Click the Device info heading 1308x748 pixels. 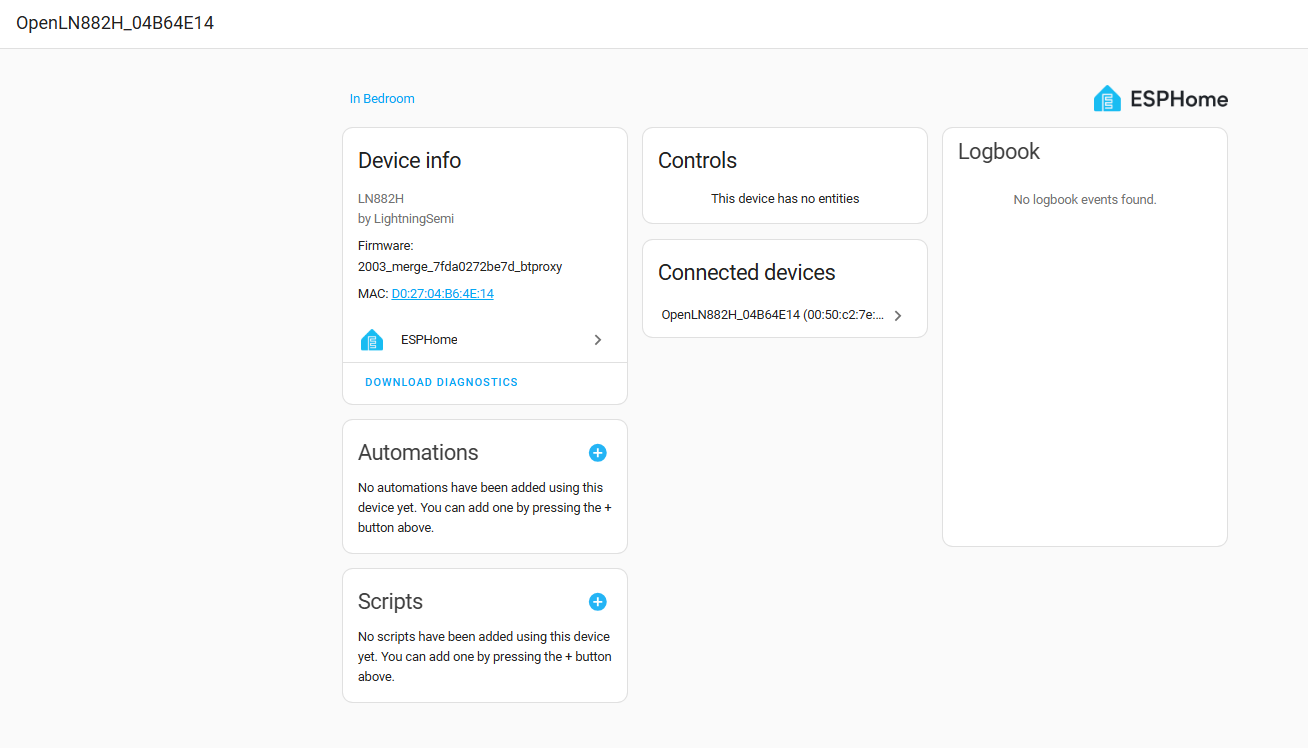pyautogui.click(x=409, y=161)
